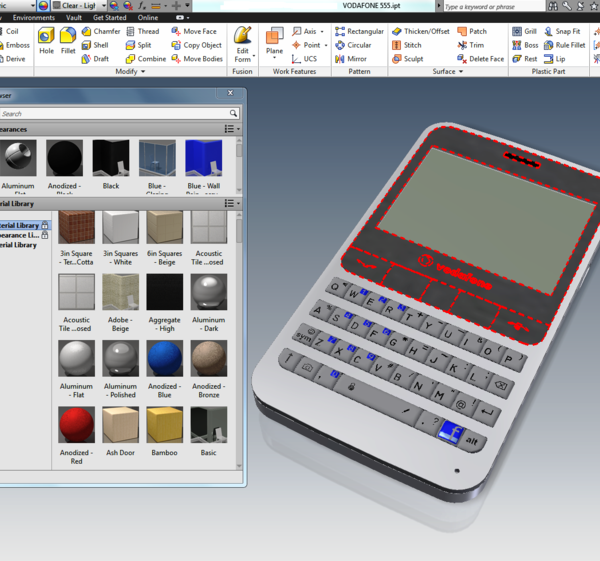Select the Circular pattern tool

[x=353, y=45]
